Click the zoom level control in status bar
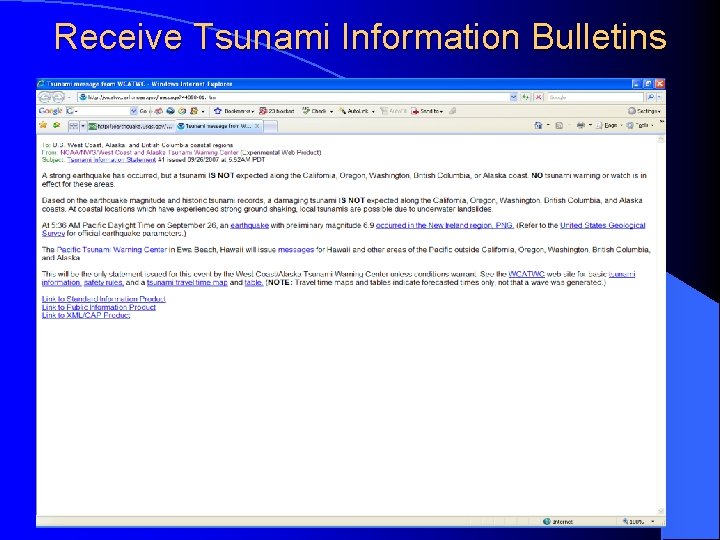This screenshot has height=540, width=720. [638, 522]
